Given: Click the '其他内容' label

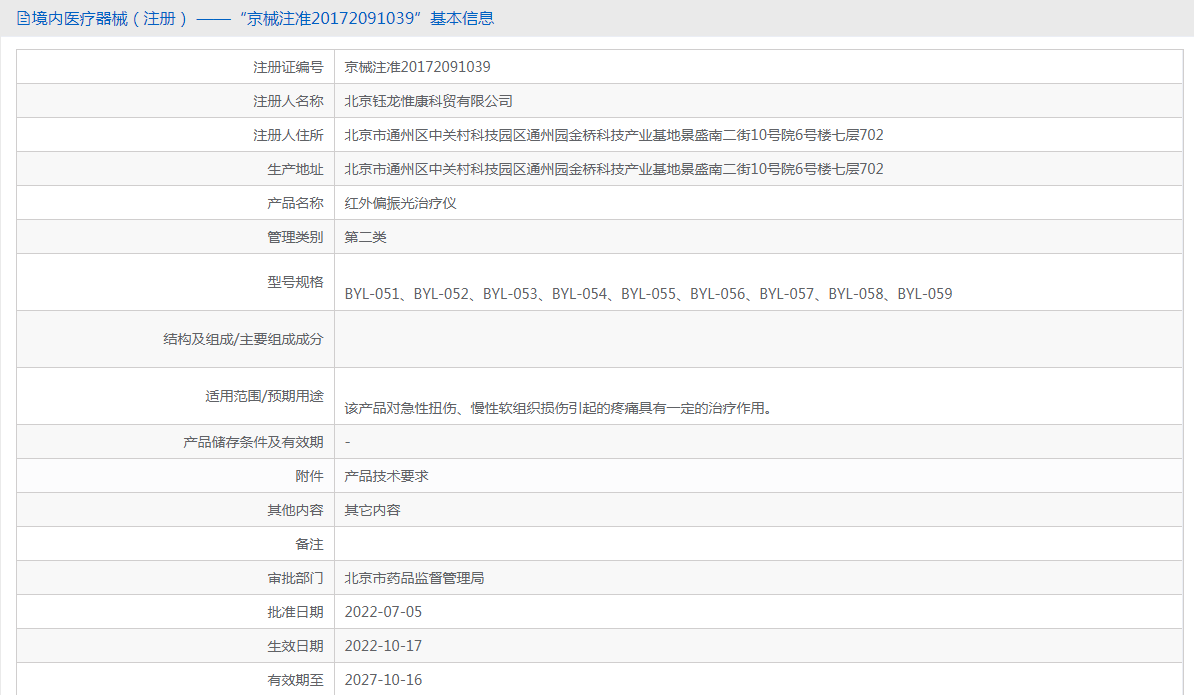Looking at the screenshot, I should [x=295, y=510].
